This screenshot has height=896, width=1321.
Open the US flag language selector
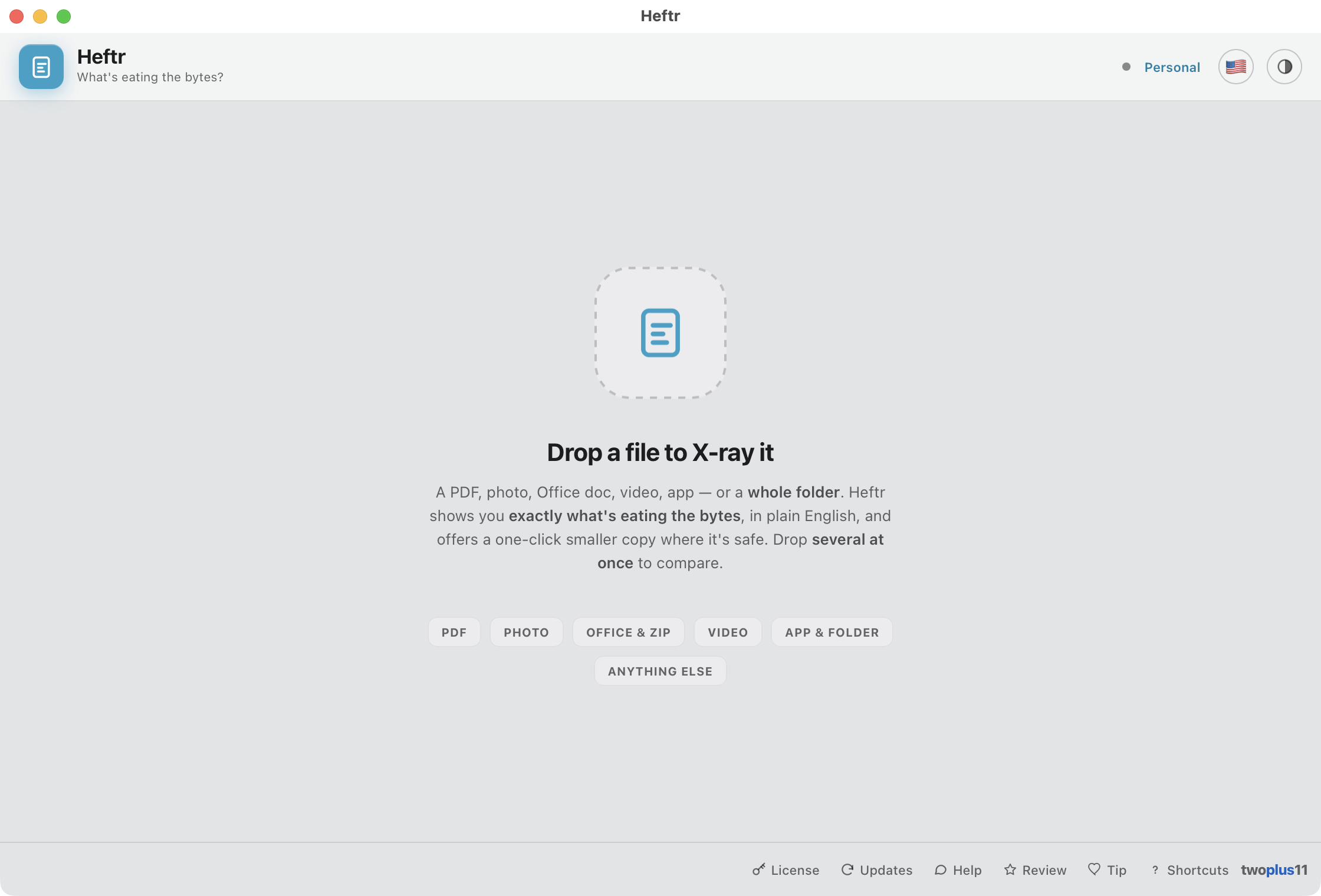(1235, 67)
